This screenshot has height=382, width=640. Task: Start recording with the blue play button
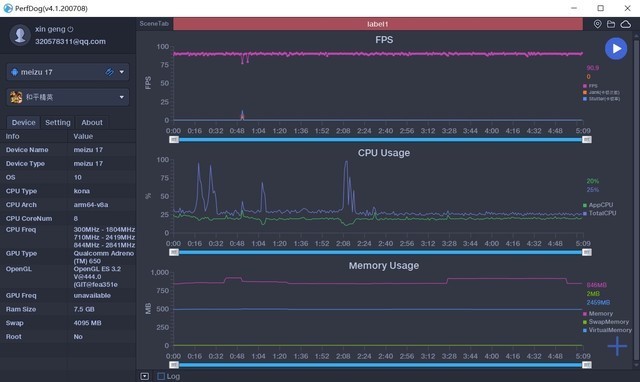(x=616, y=49)
